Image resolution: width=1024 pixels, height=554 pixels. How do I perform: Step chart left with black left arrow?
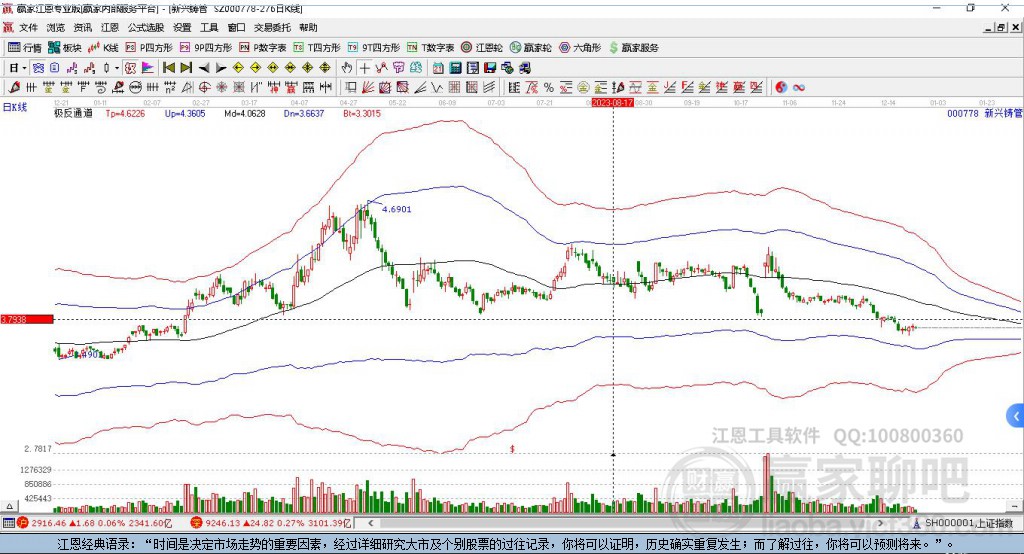pyautogui.click(x=204, y=67)
